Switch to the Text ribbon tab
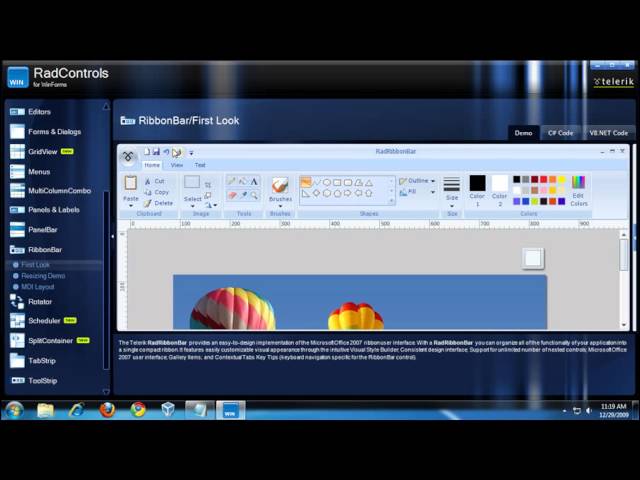Viewport: 640px width, 480px height. coord(200,165)
